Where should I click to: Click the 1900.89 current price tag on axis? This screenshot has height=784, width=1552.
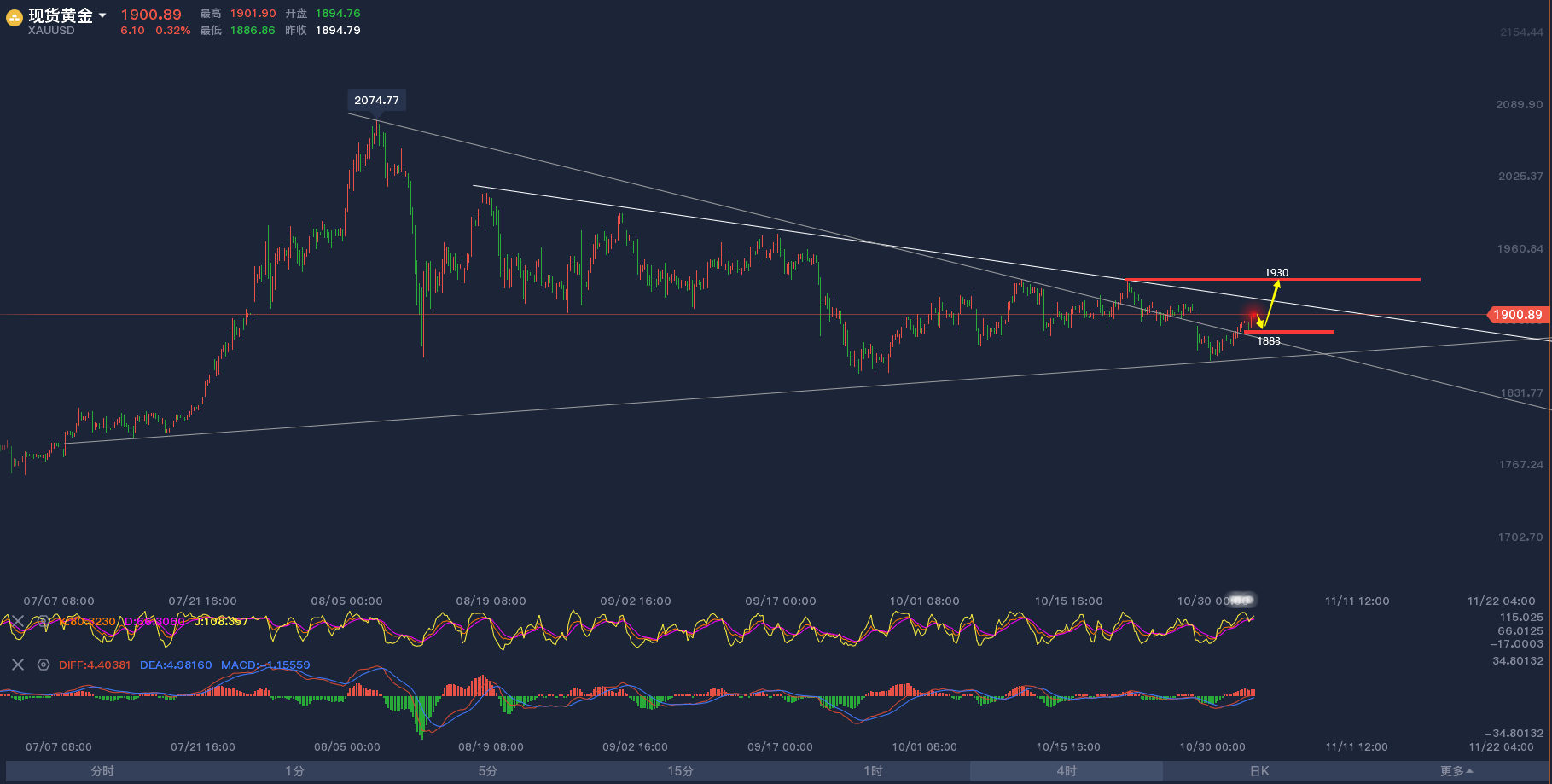(1518, 315)
